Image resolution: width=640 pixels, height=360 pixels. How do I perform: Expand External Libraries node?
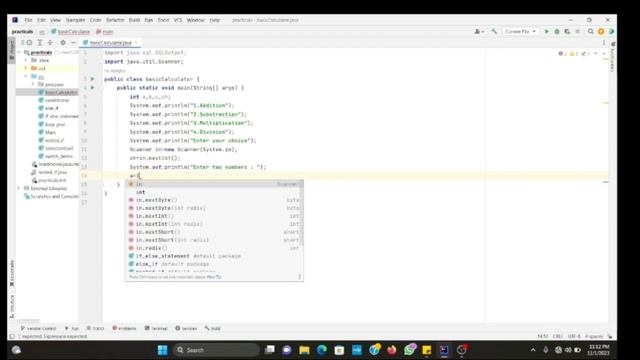point(19,188)
